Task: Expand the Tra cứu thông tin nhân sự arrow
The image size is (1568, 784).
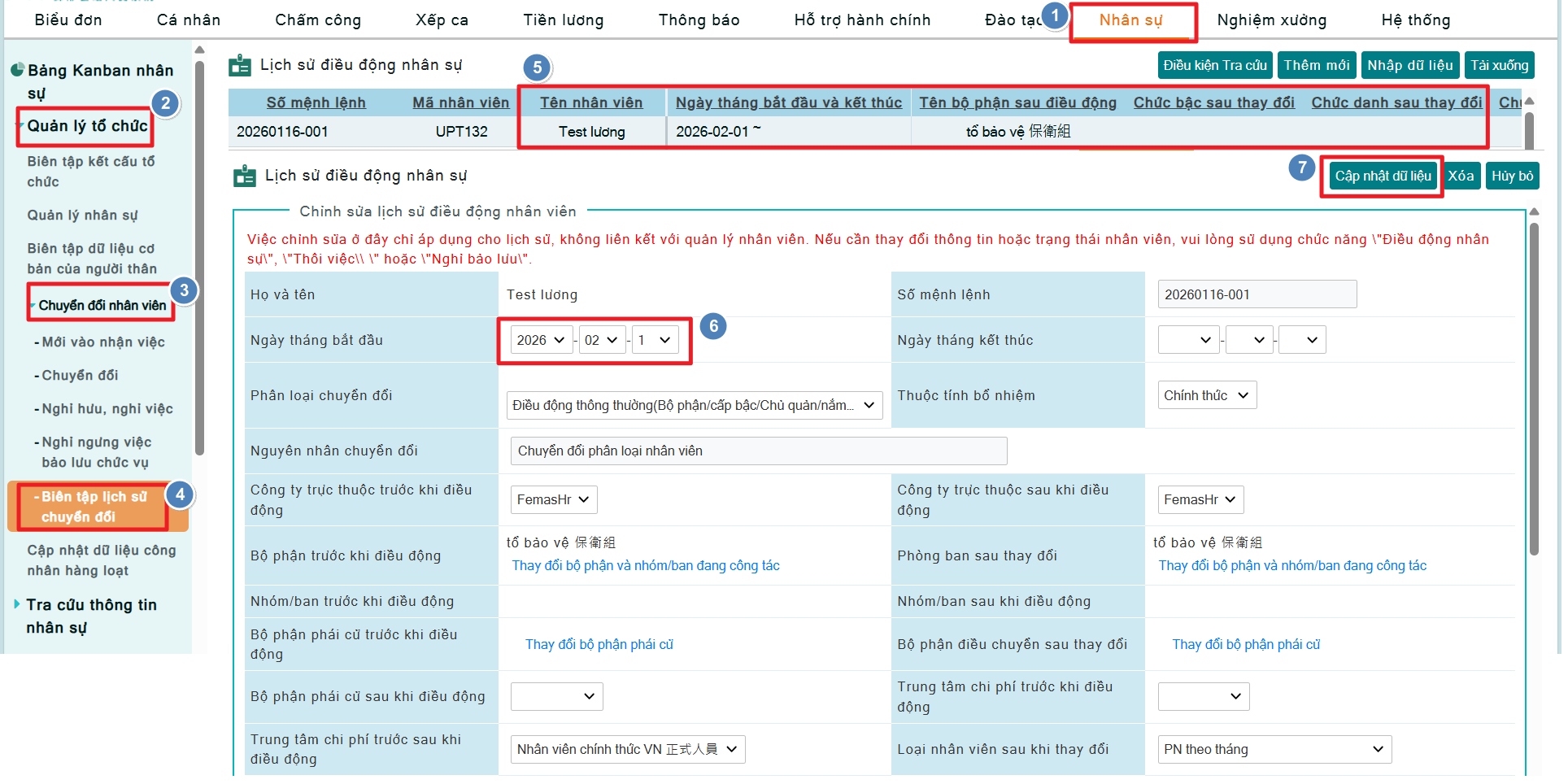Action: [x=17, y=604]
